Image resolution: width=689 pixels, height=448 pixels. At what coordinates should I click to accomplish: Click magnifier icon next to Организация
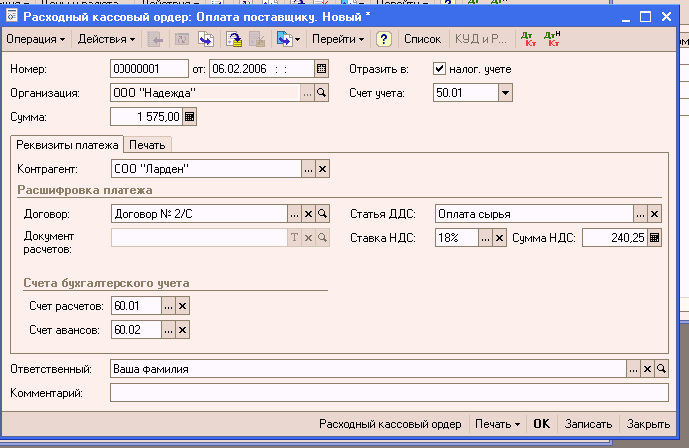[322, 93]
